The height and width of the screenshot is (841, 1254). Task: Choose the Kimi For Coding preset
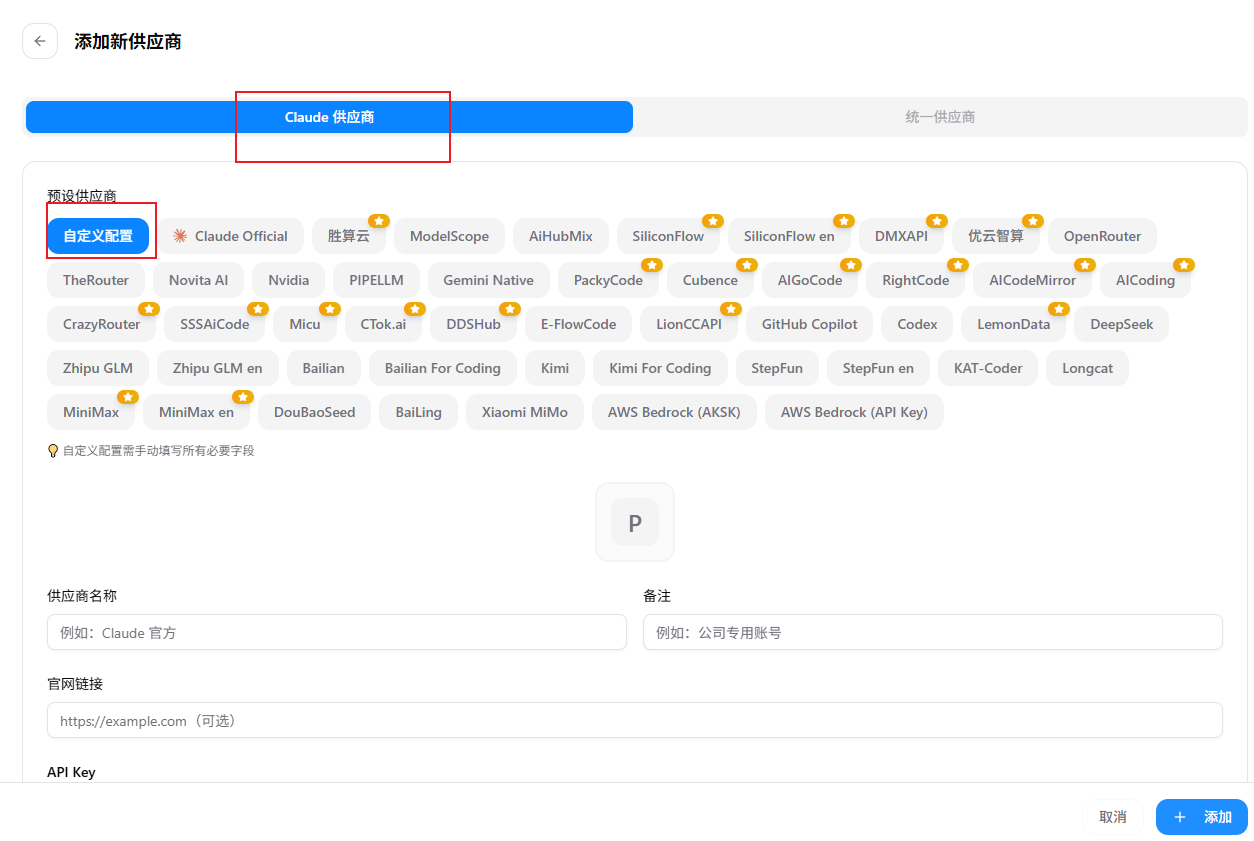click(660, 368)
